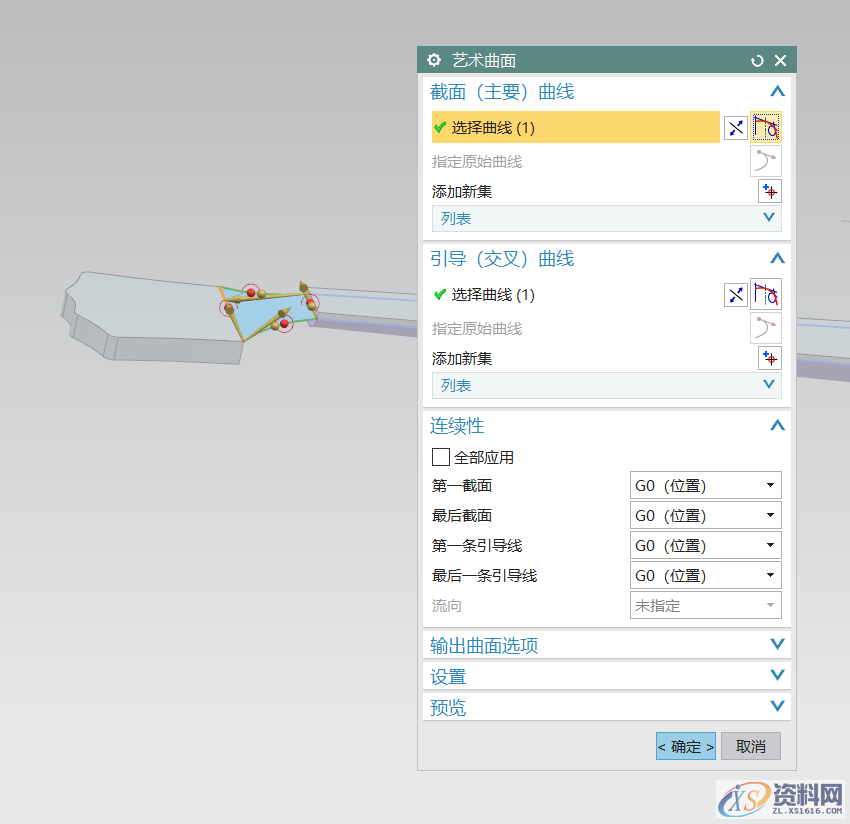Click the 添加新集 icon for section curves
Screen dimensions: 850x824
tap(769, 190)
